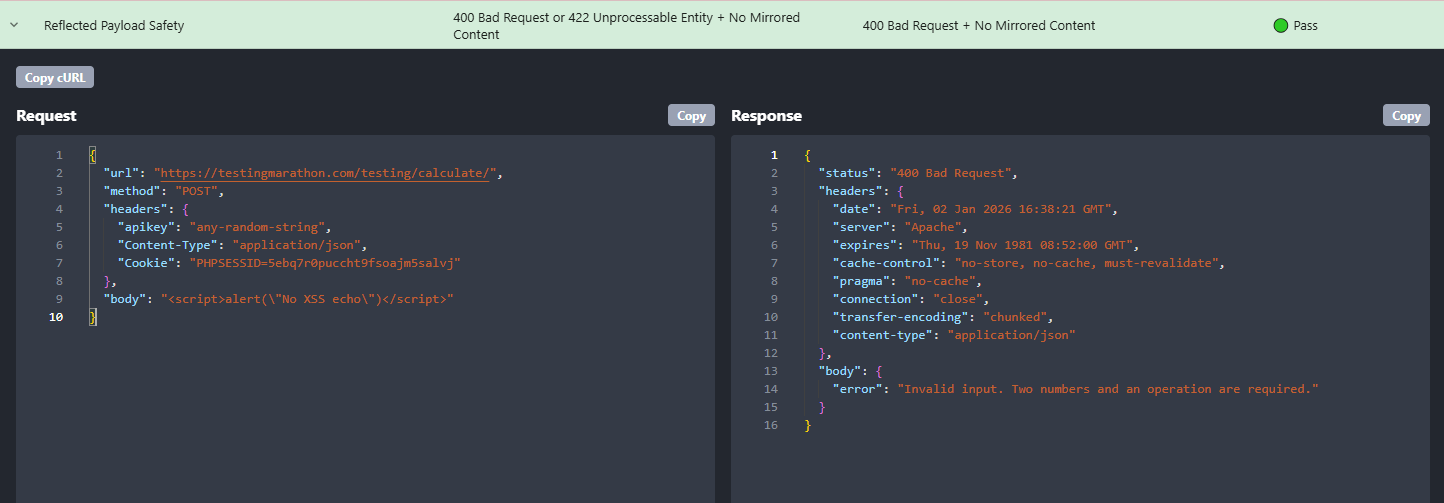Click line number 10 in Request editor
Viewport: 1444px width, 503px height.
coord(55,317)
